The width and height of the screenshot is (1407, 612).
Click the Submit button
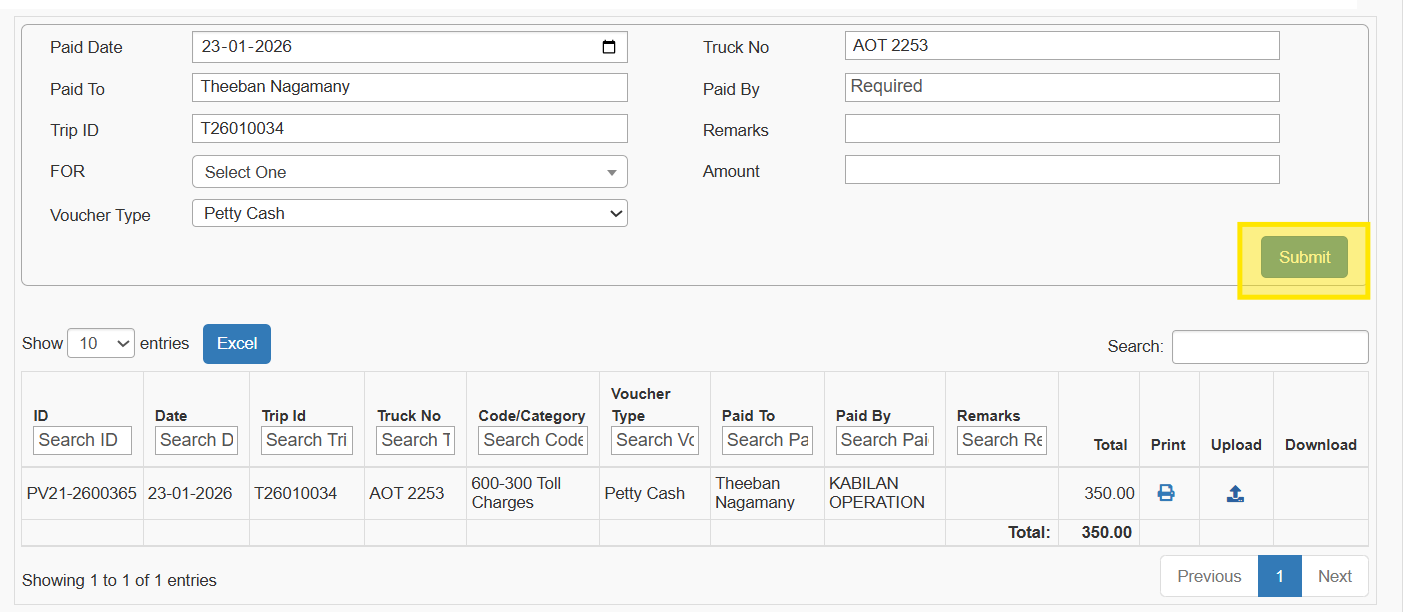click(x=1304, y=257)
